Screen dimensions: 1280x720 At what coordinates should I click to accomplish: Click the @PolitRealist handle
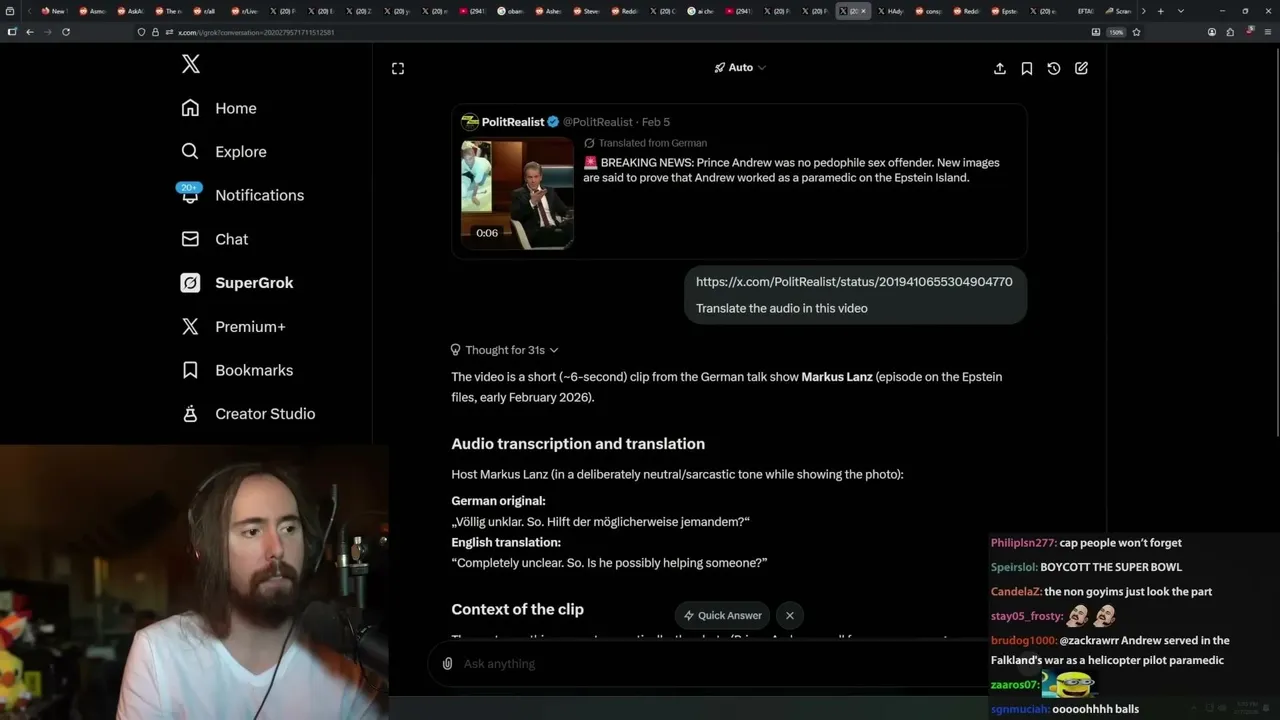(598, 122)
